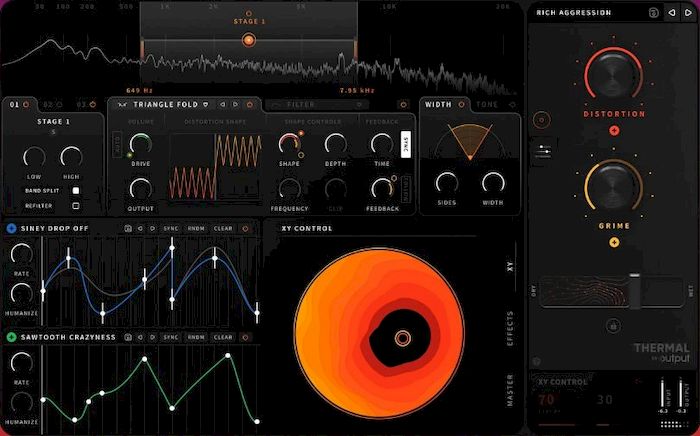
Task: Save the Sawtooth Crazyness LFO preset
Action: [128, 337]
